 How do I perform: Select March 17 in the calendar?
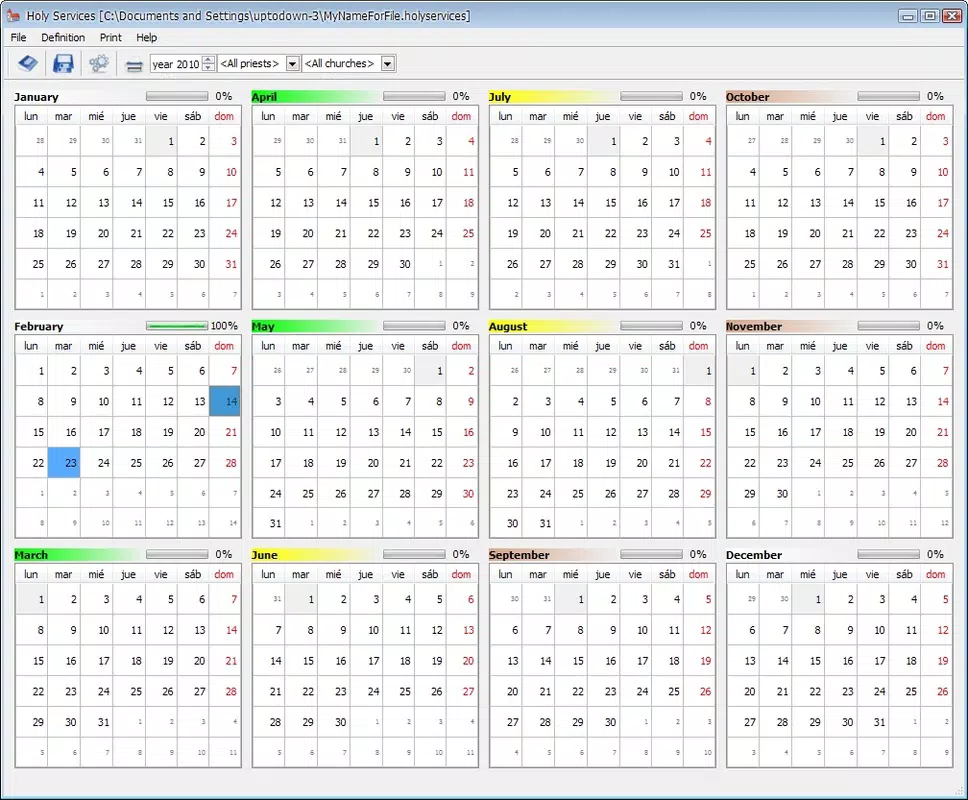(x=97, y=661)
